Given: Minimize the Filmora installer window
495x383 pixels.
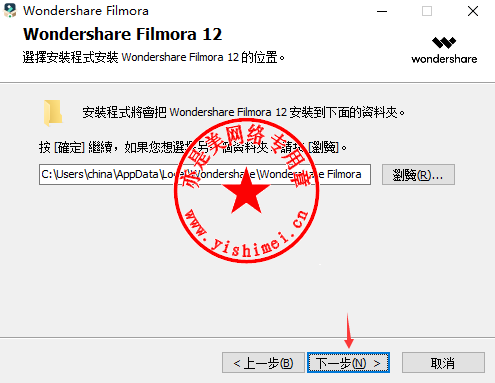Looking at the screenshot, I should click(x=382, y=11).
